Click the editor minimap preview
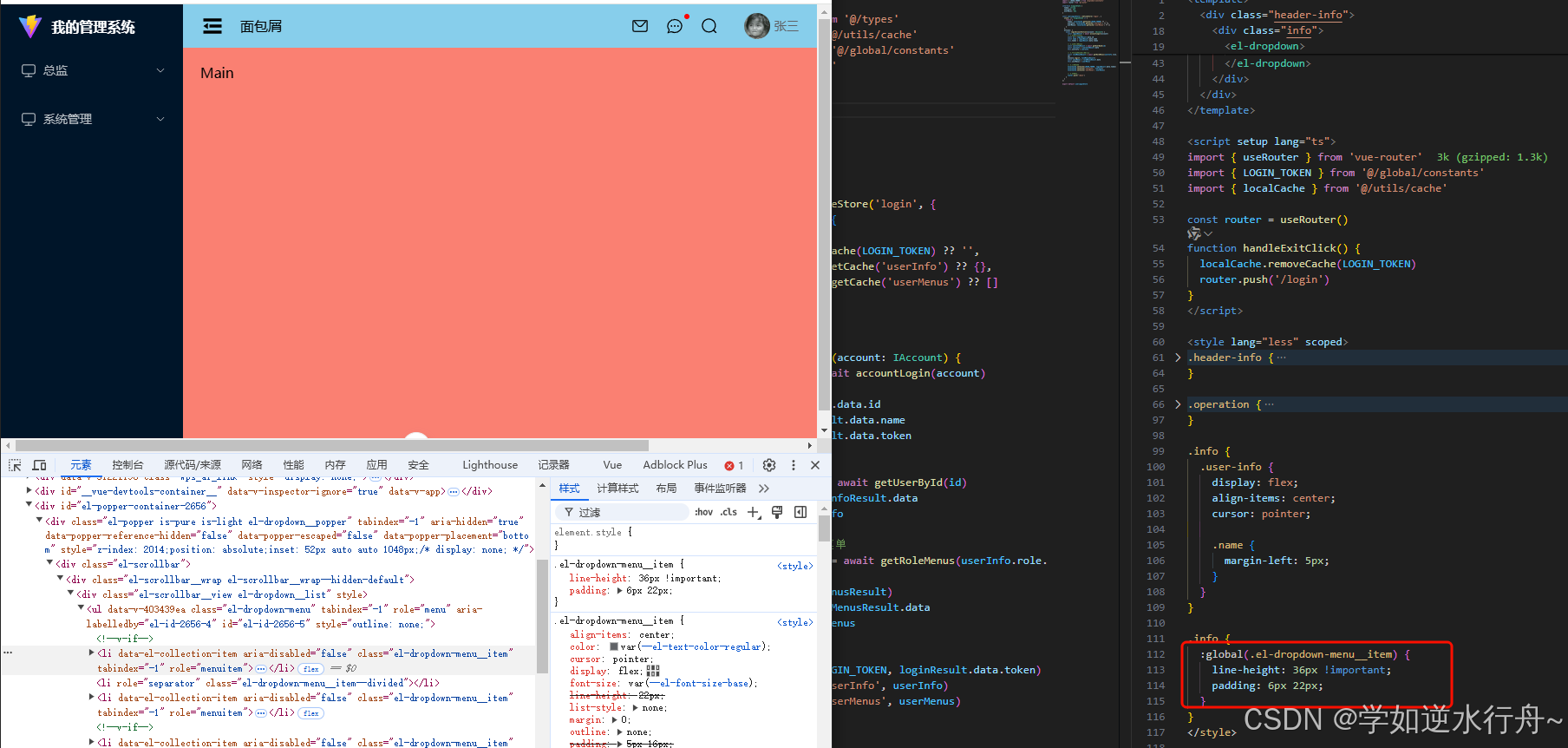1568x748 pixels. coord(1088,43)
